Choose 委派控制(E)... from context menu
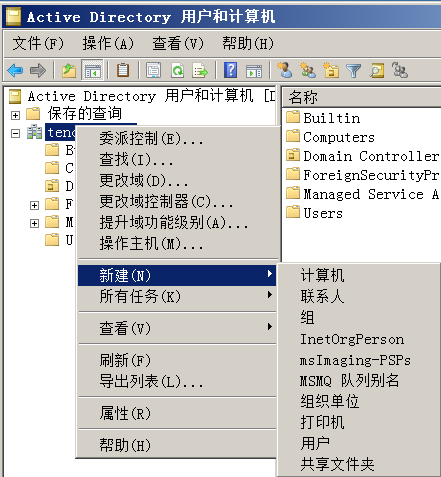Image resolution: width=441 pixels, height=477 pixels. [177, 138]
